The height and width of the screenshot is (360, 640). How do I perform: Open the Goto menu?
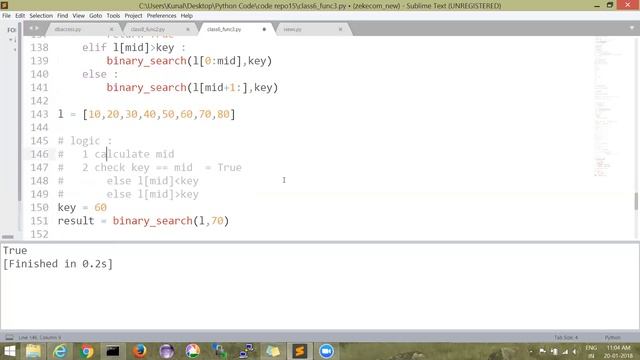click(x=96, y=16)
